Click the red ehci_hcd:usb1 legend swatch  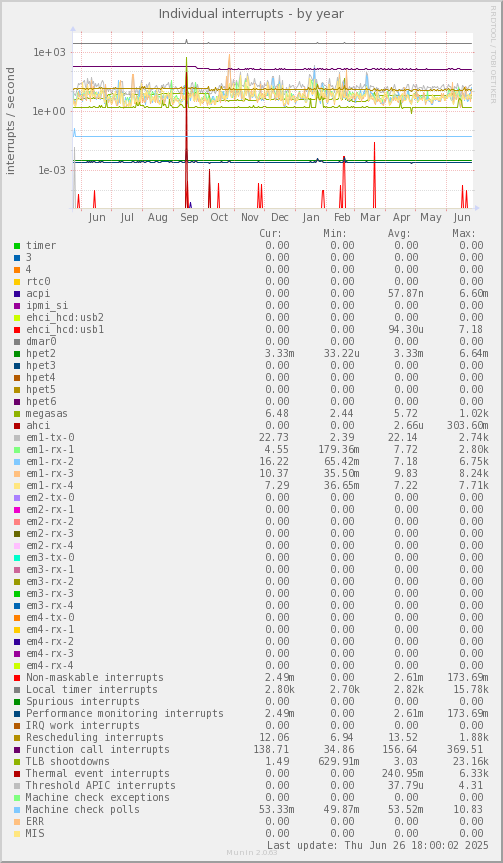click(x=17, y=330)
